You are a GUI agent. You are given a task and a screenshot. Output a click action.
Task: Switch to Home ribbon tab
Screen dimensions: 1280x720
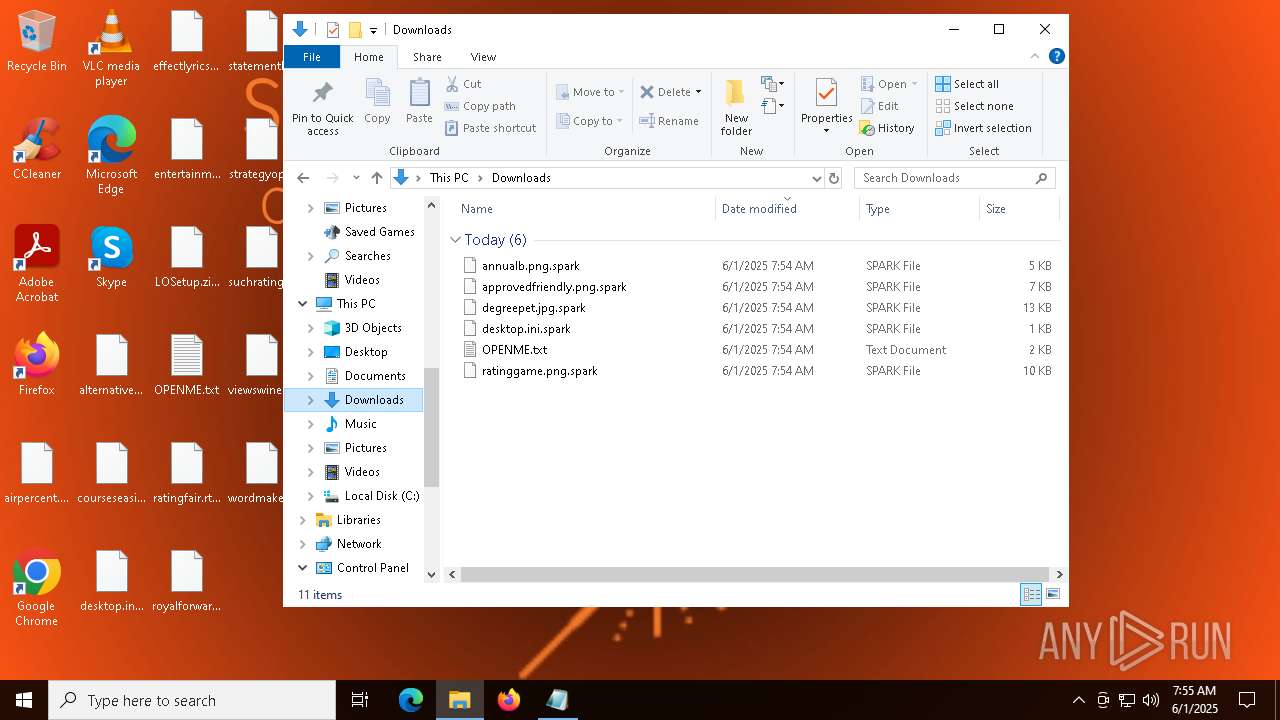[x=368, y=57]
